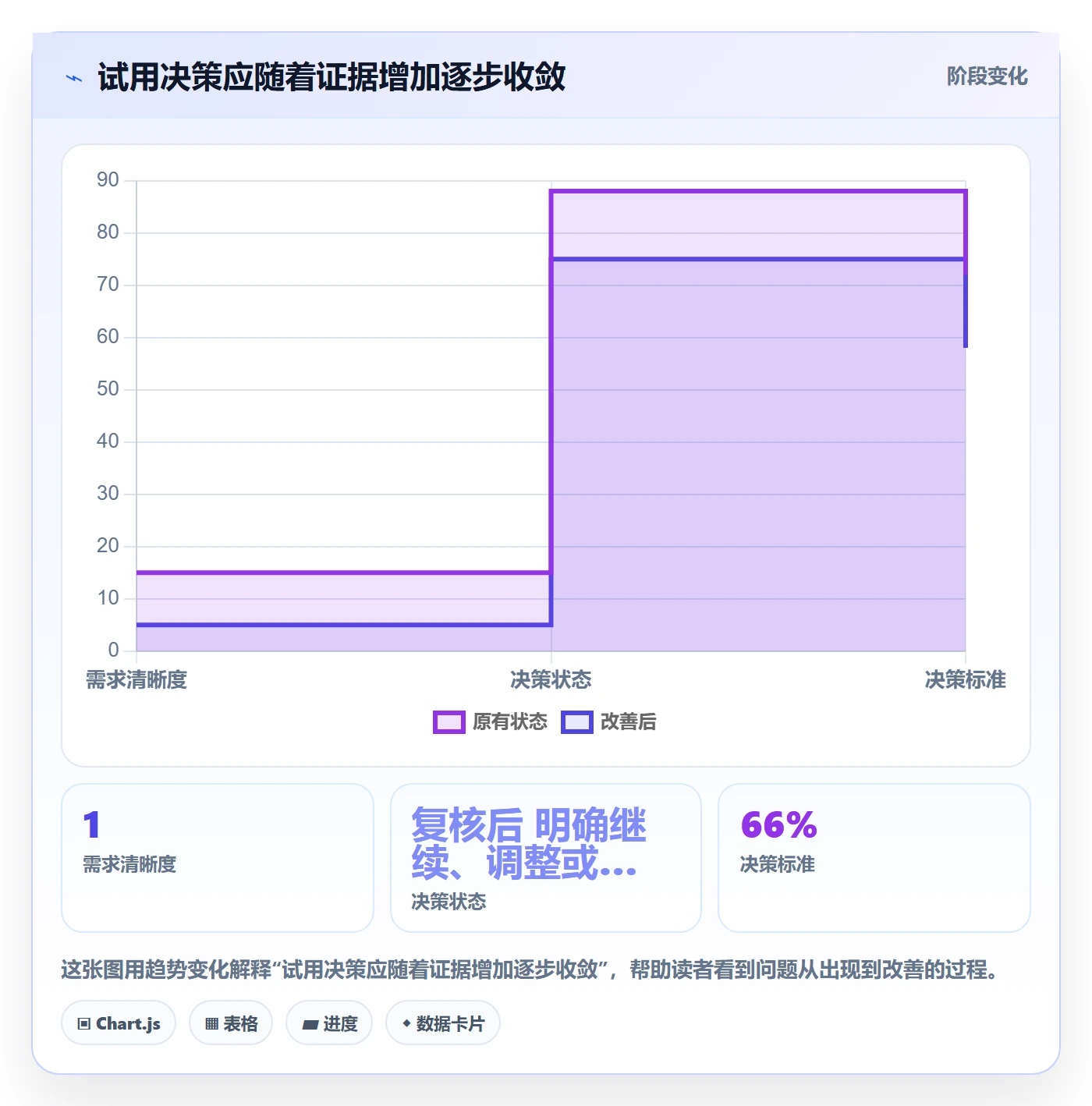Select the 表格 tag chip
The height and width of the screenshot is (1106, 1092).
coord(231,1023)
